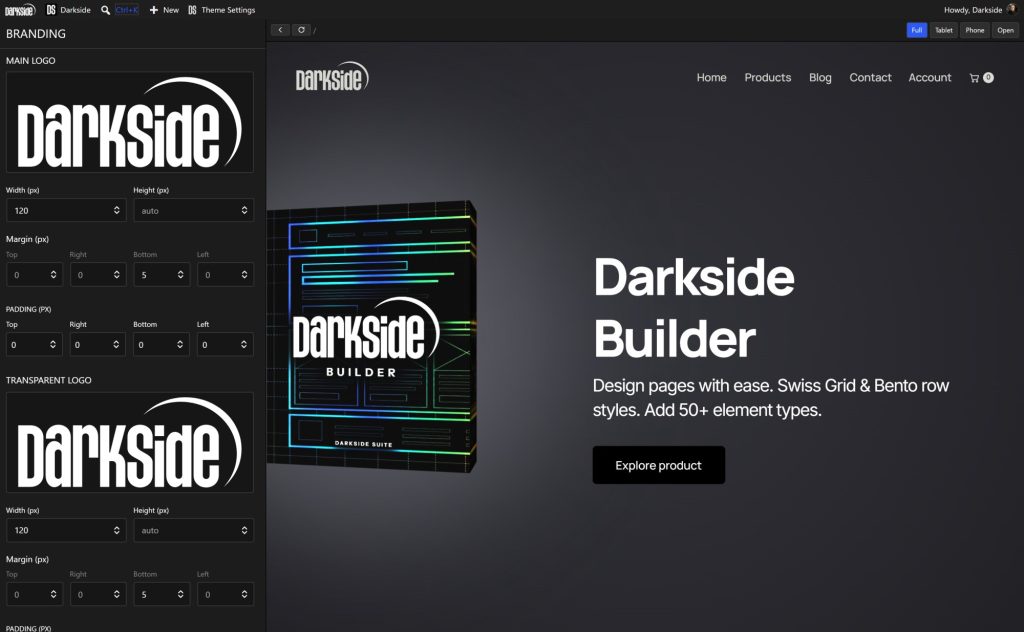Open Contact in preview navigation
The width and height of the screenshot is (1024, 632).
(x=870, y=77)
